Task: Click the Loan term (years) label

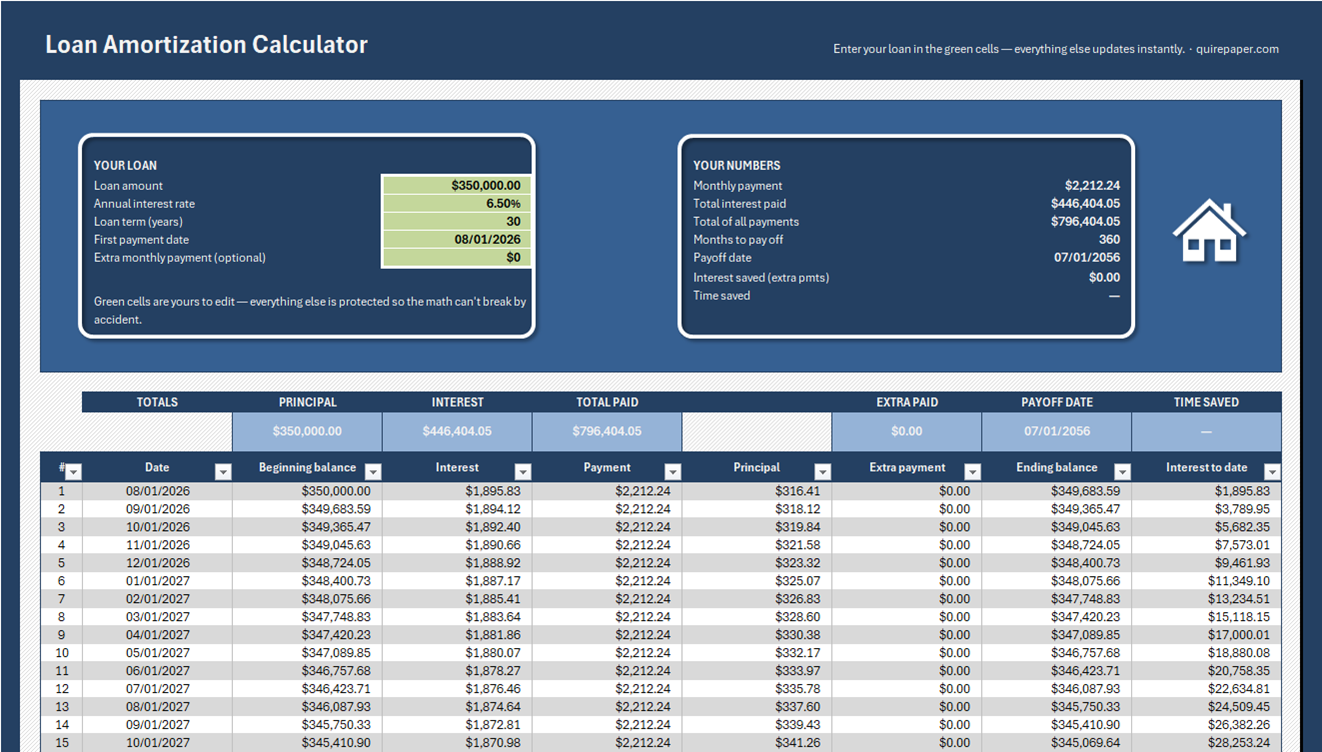Action: pos(138,221)
